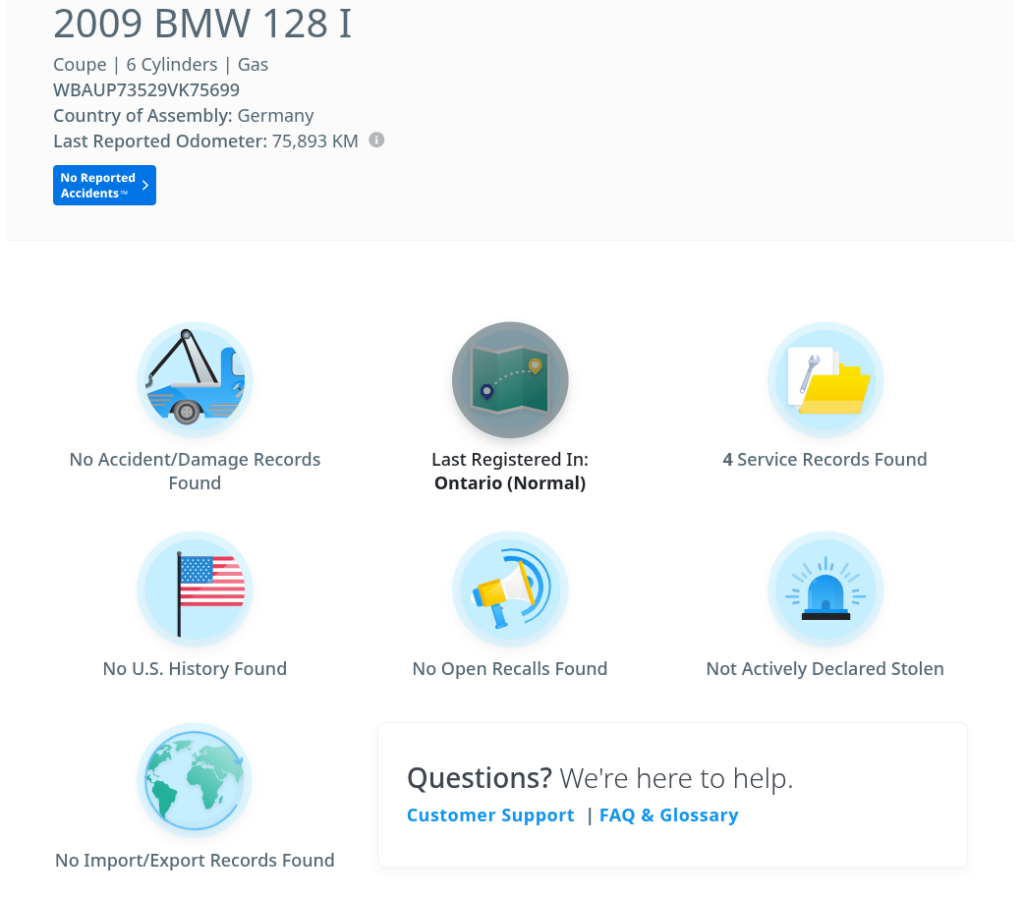1024x900 pixels.
Task: Click the odometer info icon
Action: (376, 140)
